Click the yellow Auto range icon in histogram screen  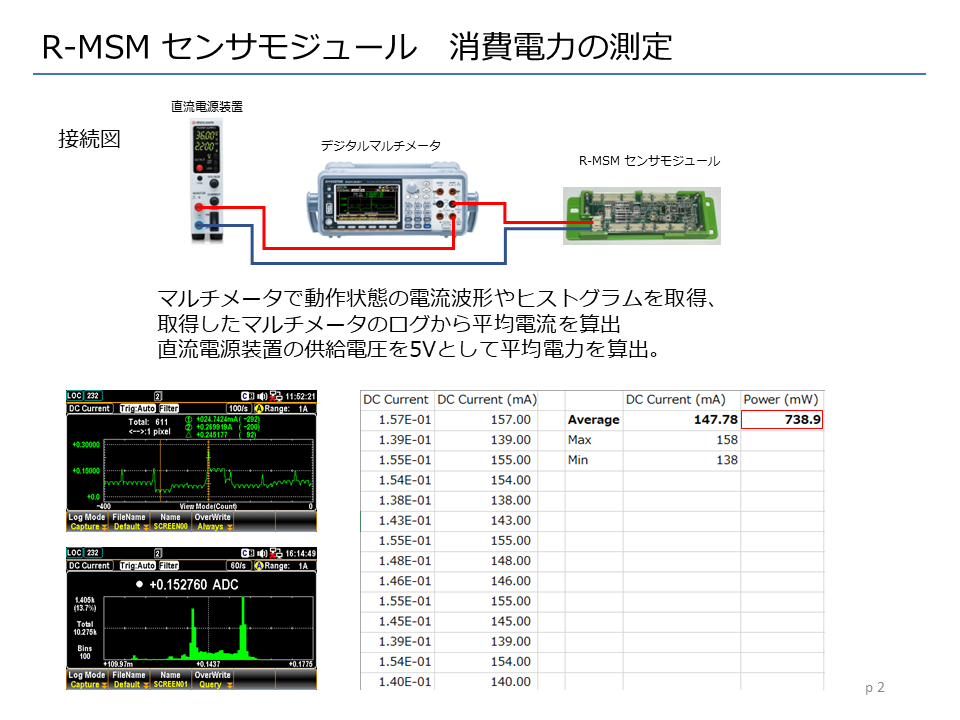pyautogui.click(x=260, y=566)
